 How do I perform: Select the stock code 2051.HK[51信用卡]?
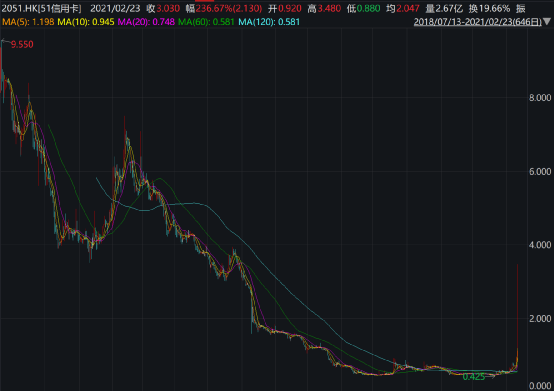tap(41, 8)
